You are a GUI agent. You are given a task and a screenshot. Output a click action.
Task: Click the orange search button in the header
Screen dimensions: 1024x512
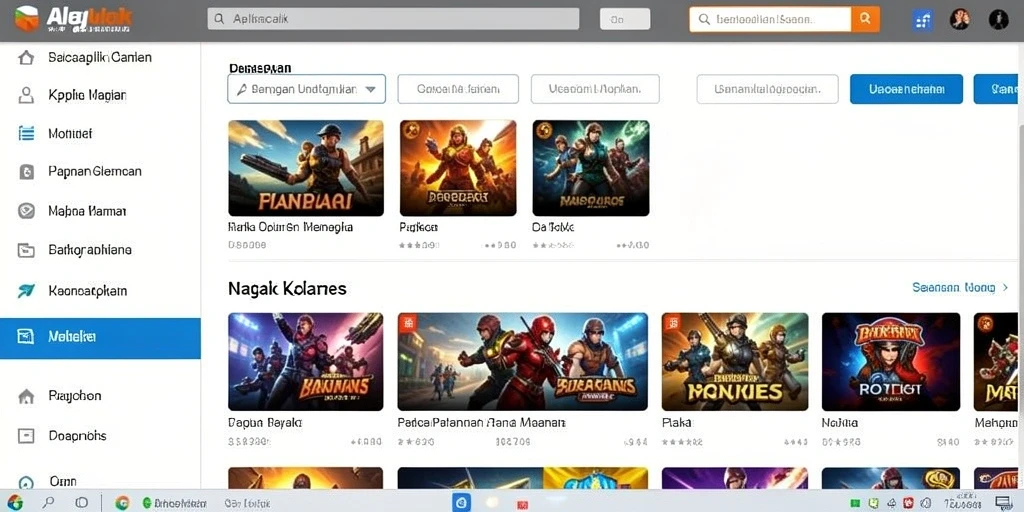[x=865, y=20]
